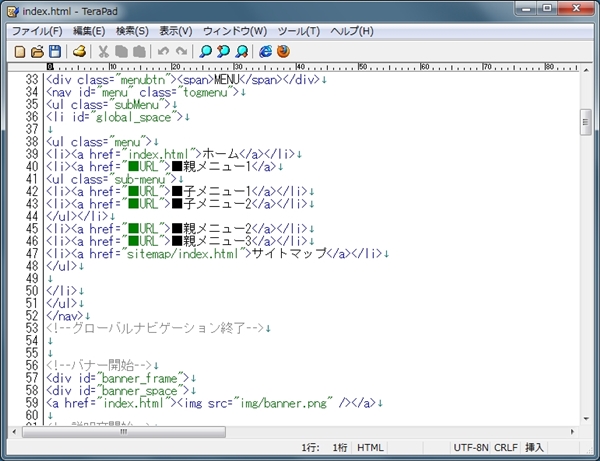
Task: Open the 表示(V) menu
Action: pyautogui.click(x=176, y=31)
